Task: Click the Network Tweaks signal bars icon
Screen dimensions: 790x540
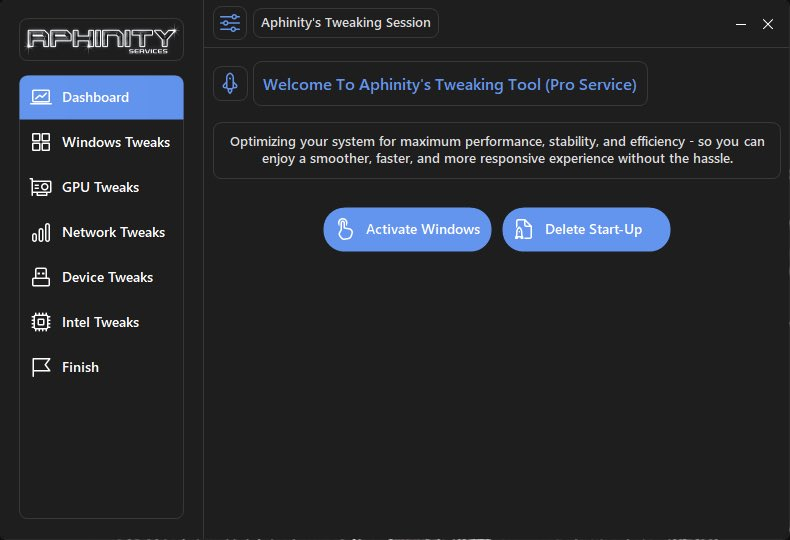Action: (x=41, y=233)
